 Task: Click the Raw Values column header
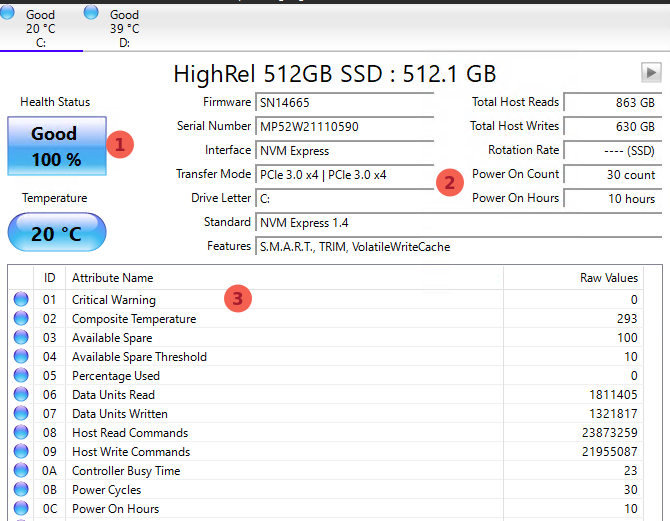point(608,277)
